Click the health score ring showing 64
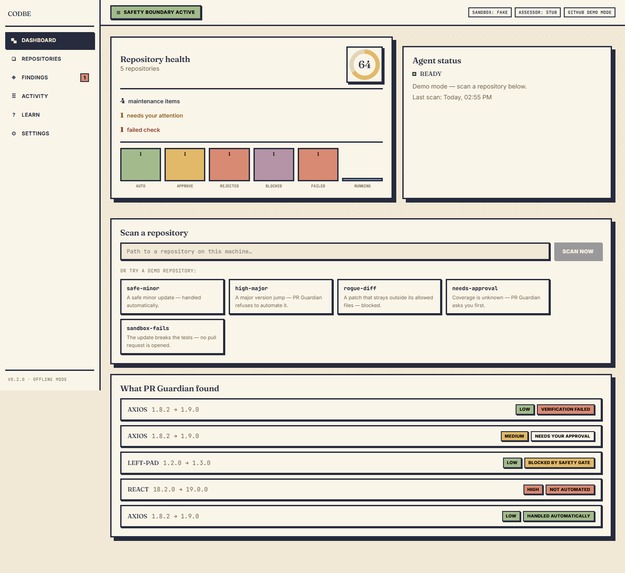Screen dimensions: 625x573 (x=365, y=65)
